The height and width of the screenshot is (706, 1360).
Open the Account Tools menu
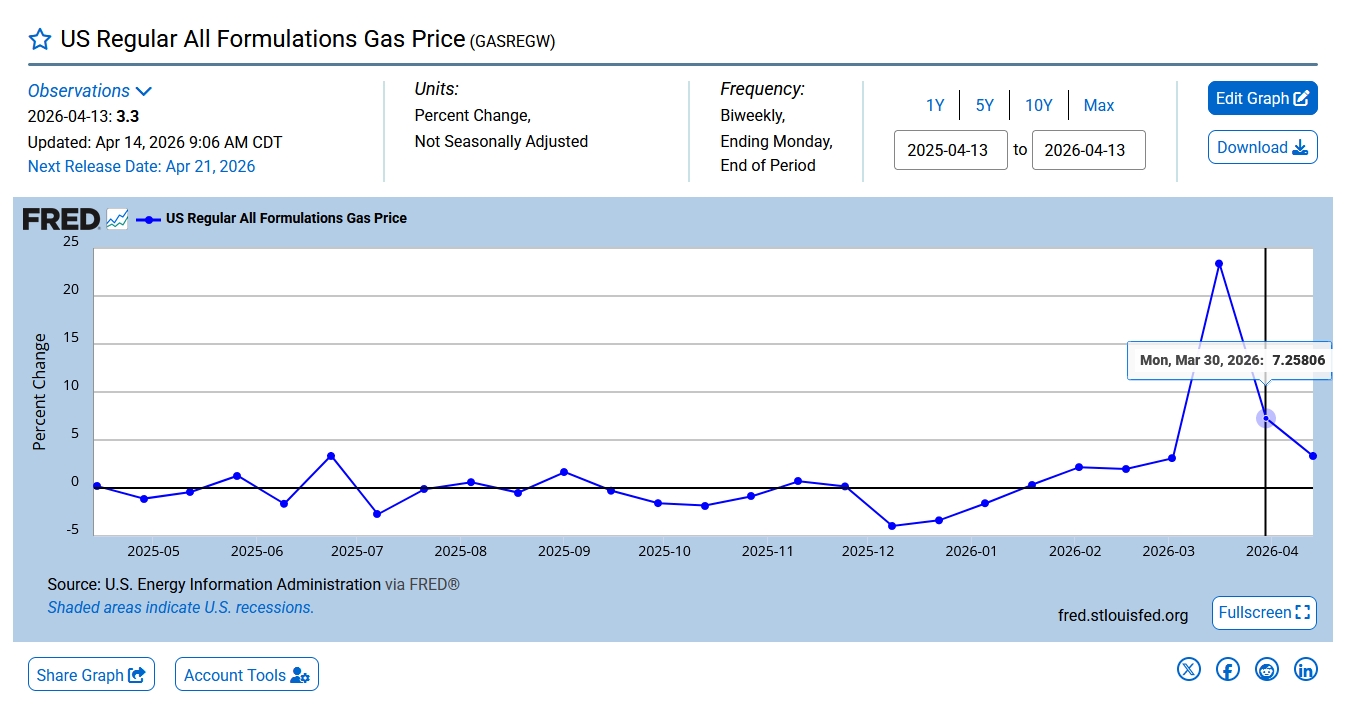pyautogui.click(x=246, y=675)
